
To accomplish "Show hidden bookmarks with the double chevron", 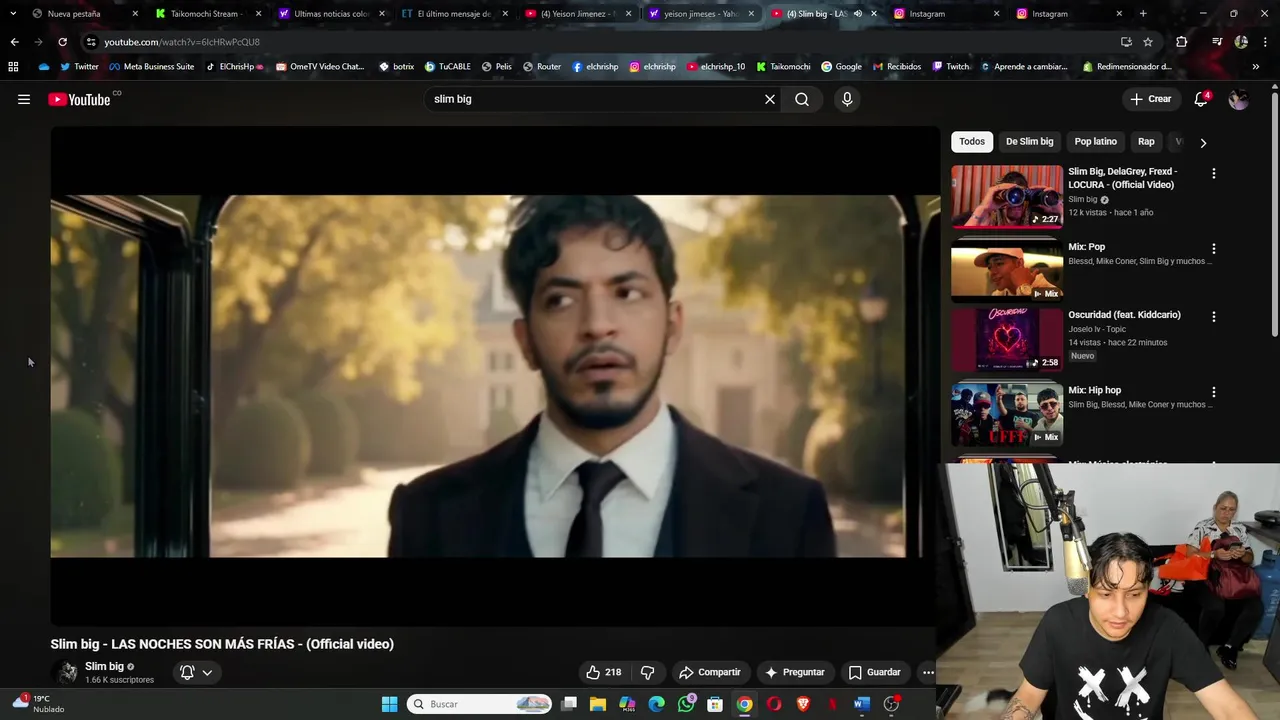I will (x=1255, y=67).
